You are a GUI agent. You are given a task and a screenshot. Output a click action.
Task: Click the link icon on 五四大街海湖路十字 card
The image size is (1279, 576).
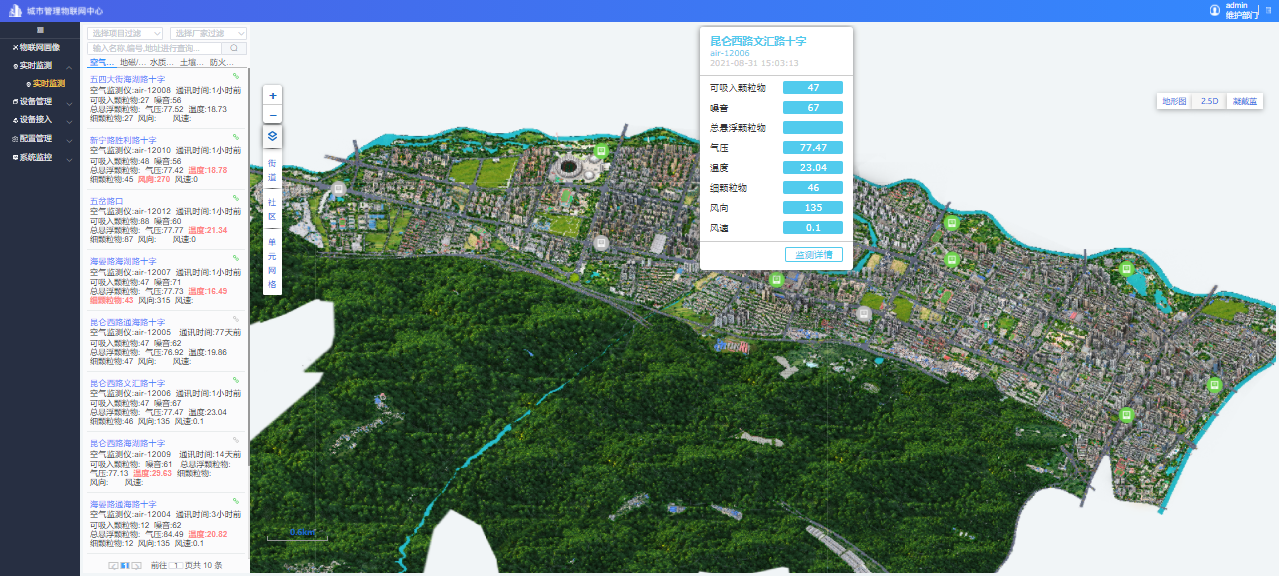[236, 76]
